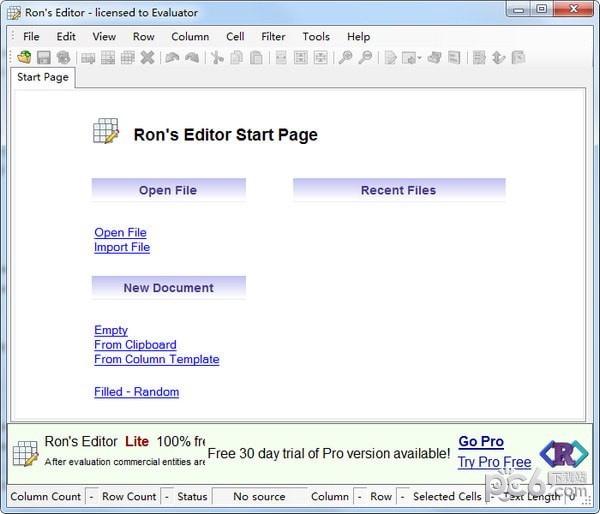Viewport: 600px width, 514px height.
Task: Click the Open File link
Action: coord(121,233)
